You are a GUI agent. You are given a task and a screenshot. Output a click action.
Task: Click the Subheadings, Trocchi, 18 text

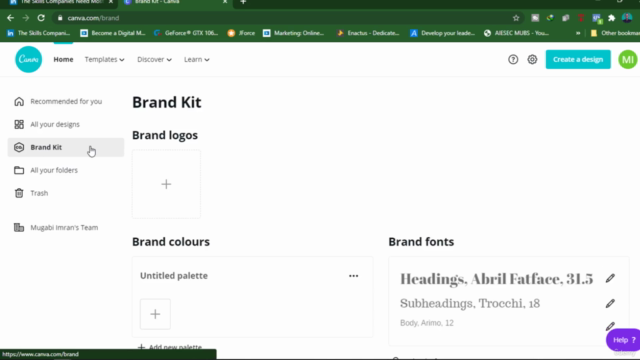pos(470,303)
